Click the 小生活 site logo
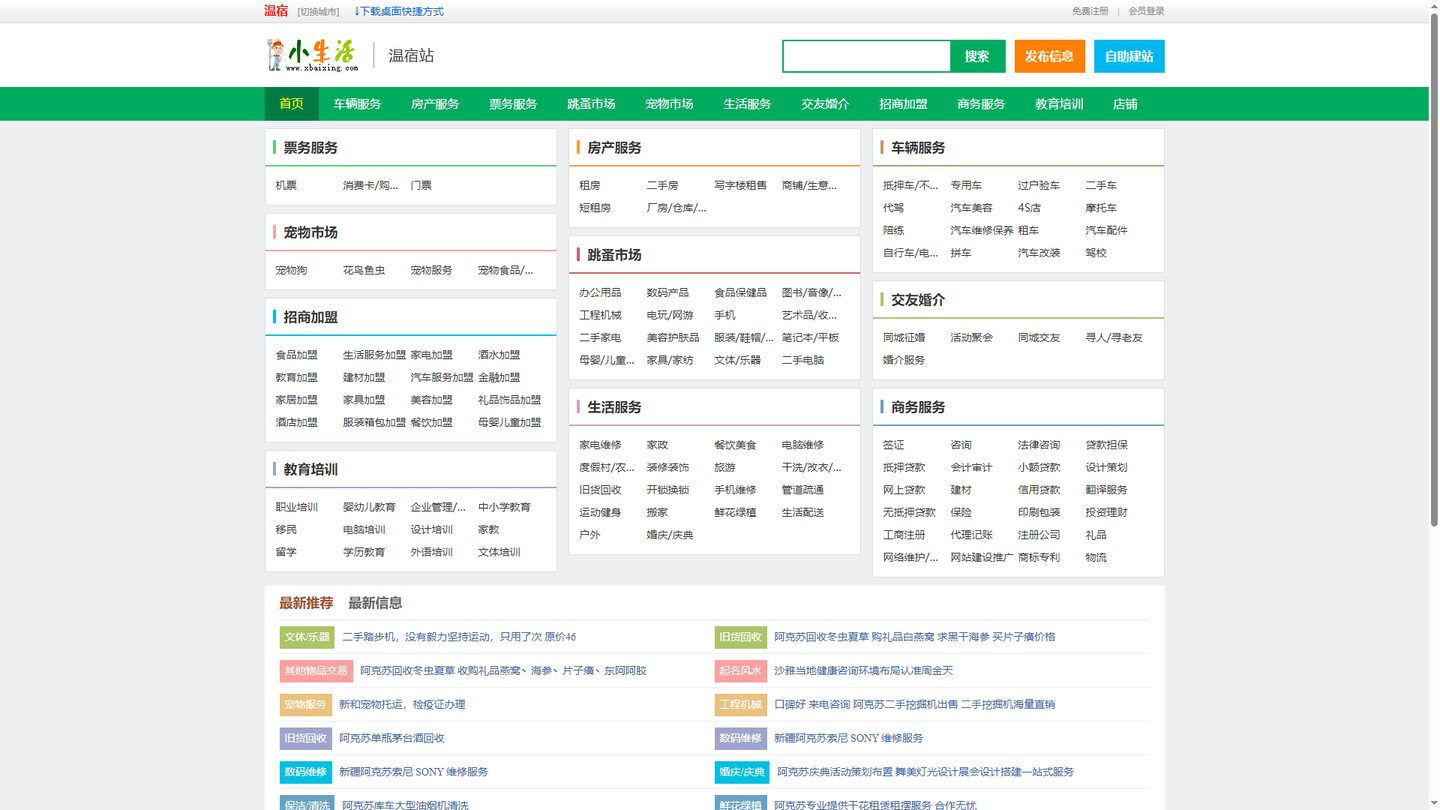This screenshot has height=810, width=1440. click(x=311, y=55)
